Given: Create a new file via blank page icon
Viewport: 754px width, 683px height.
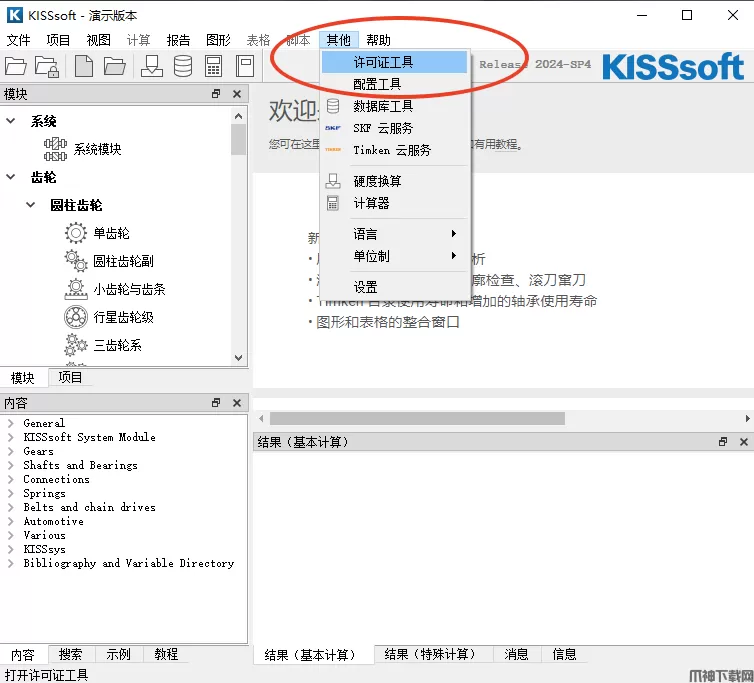Looking at the screenshot, I should click(x=84, y=66).
